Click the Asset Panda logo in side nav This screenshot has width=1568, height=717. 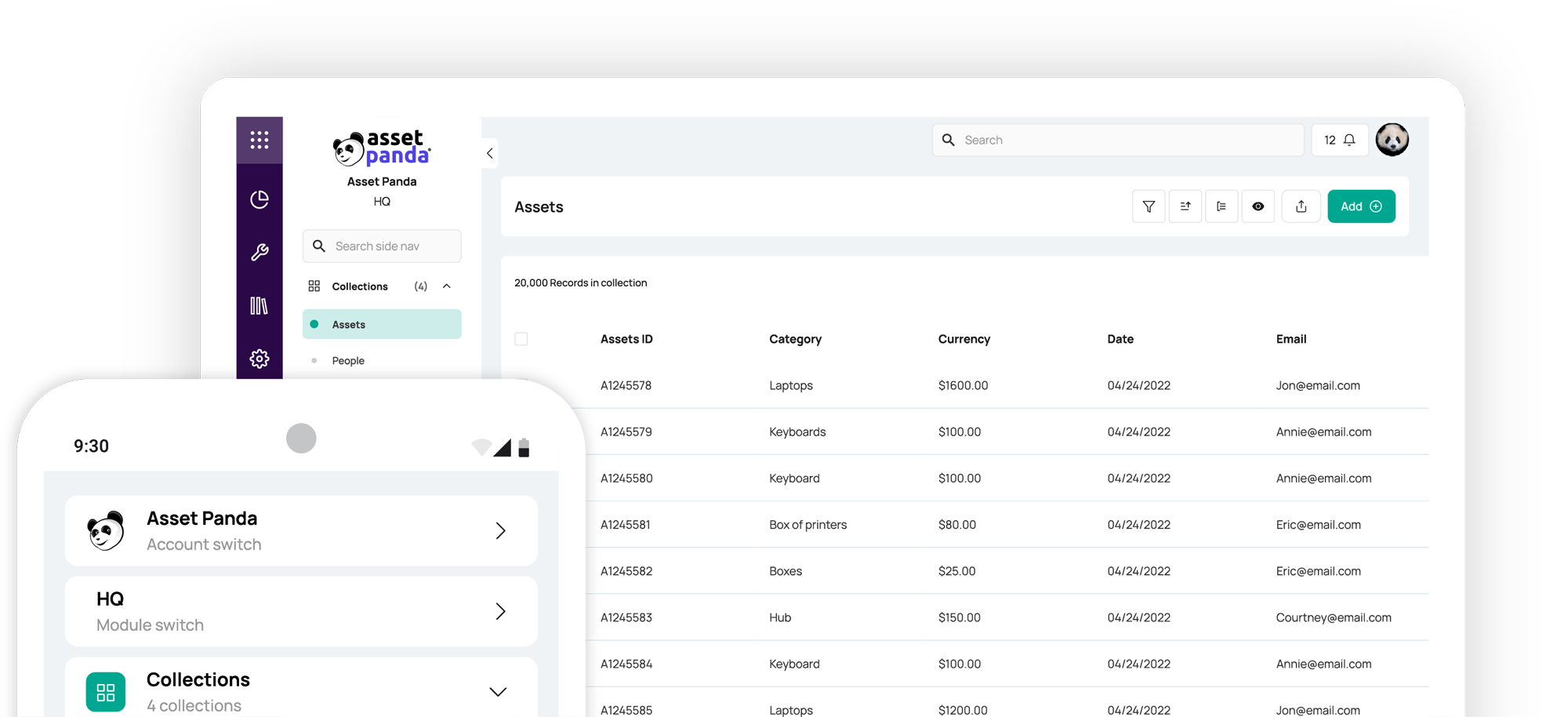pos(382,148)
